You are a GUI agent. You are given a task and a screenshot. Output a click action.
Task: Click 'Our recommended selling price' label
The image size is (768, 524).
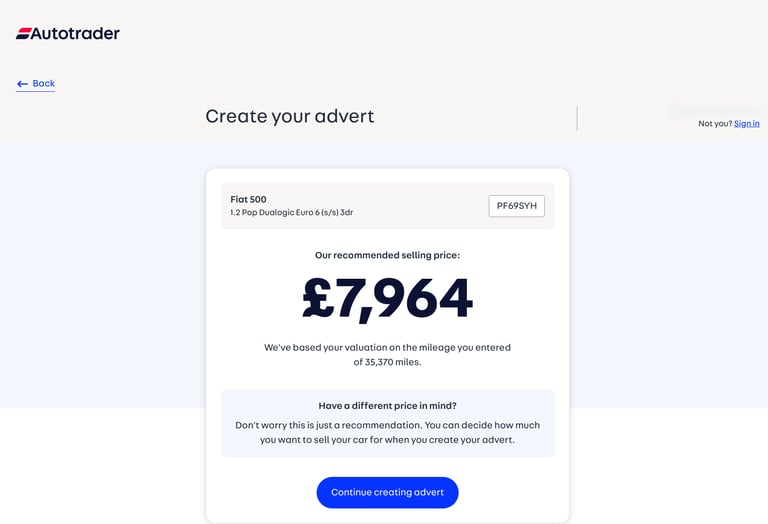(x=387, y=255)
